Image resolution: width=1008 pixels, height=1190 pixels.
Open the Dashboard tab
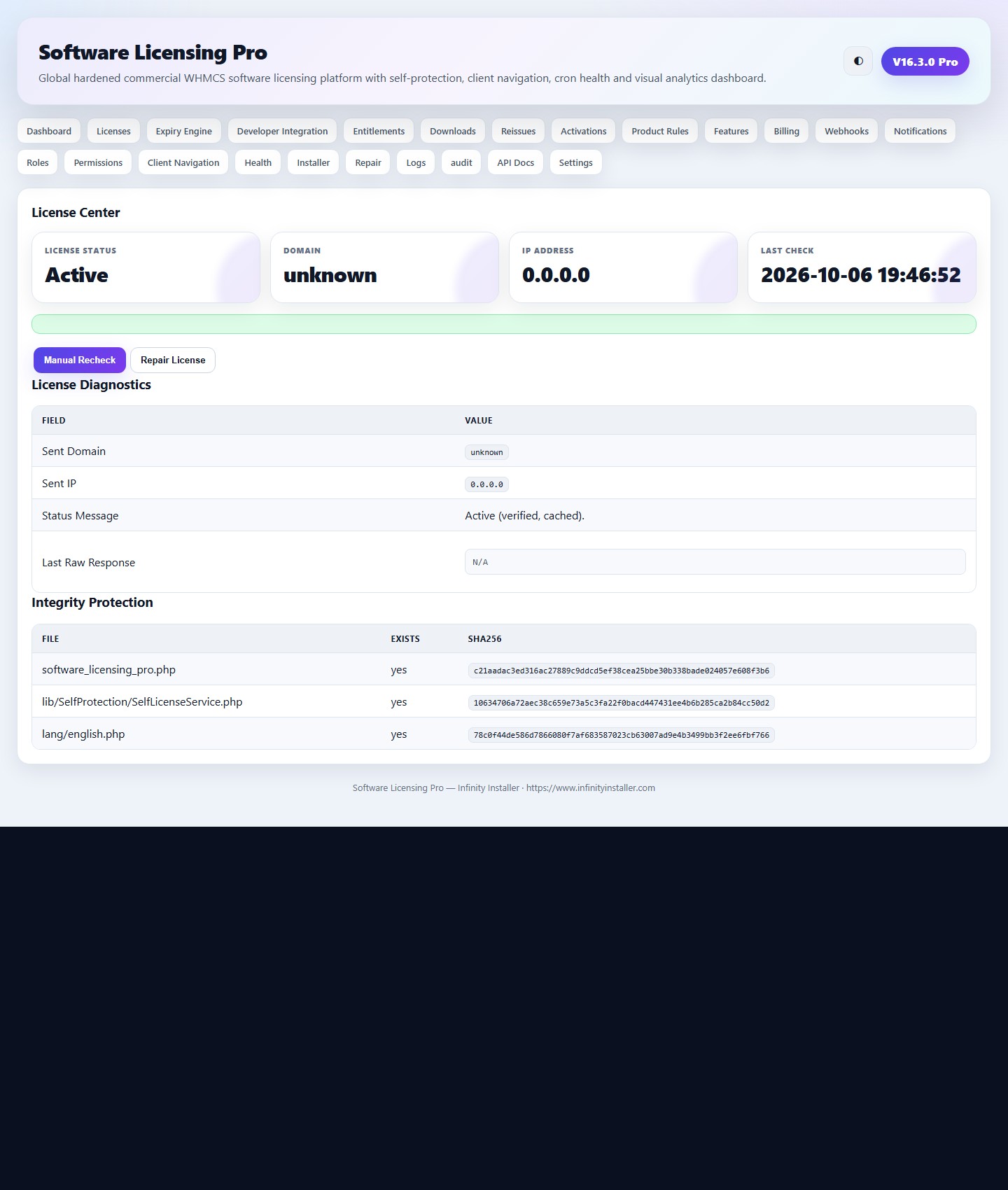pos(49,131)
